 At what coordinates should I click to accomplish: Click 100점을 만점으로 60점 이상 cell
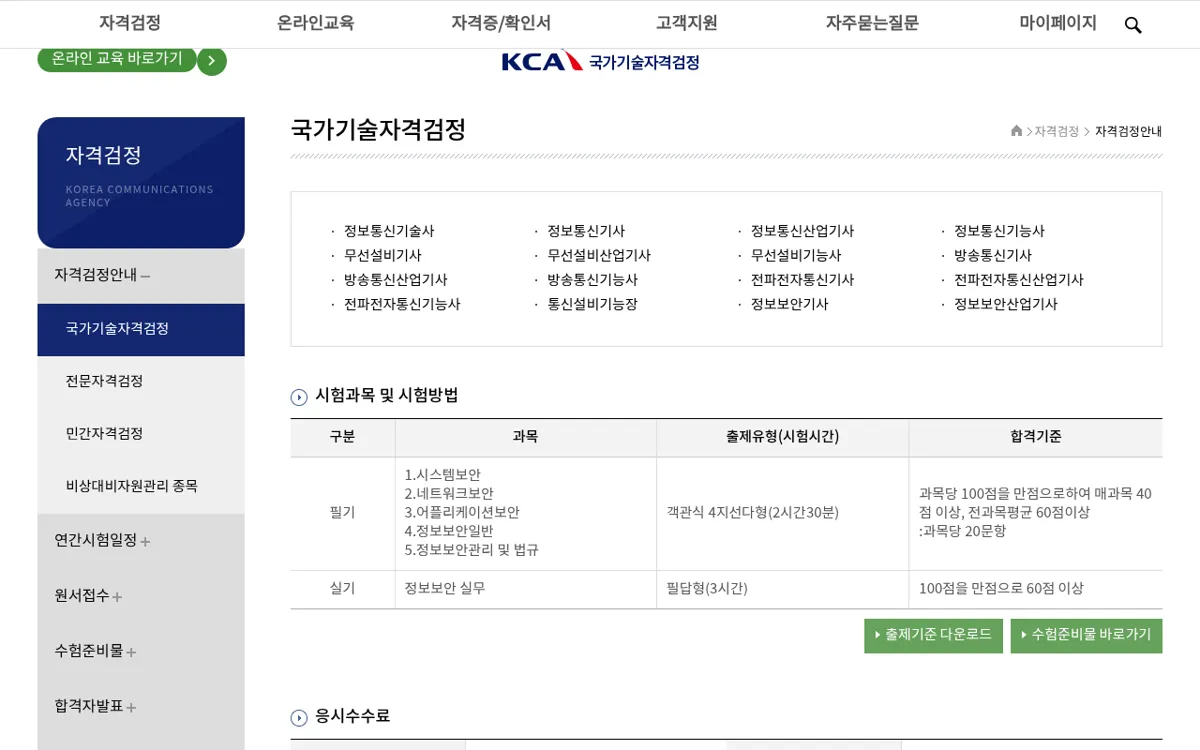point(1036,589)
